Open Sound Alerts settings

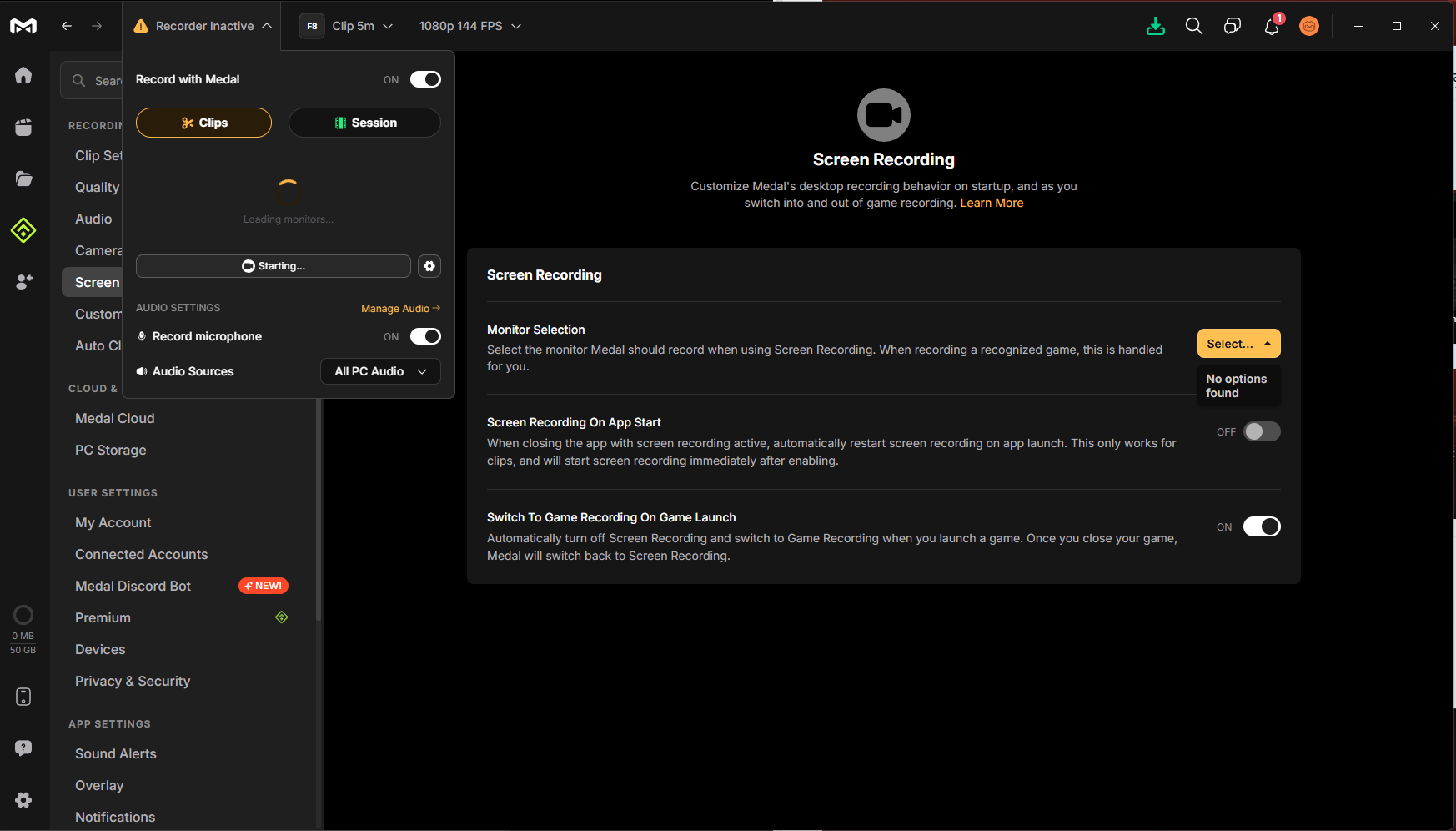pyautogui.click(x=116, y=753)
